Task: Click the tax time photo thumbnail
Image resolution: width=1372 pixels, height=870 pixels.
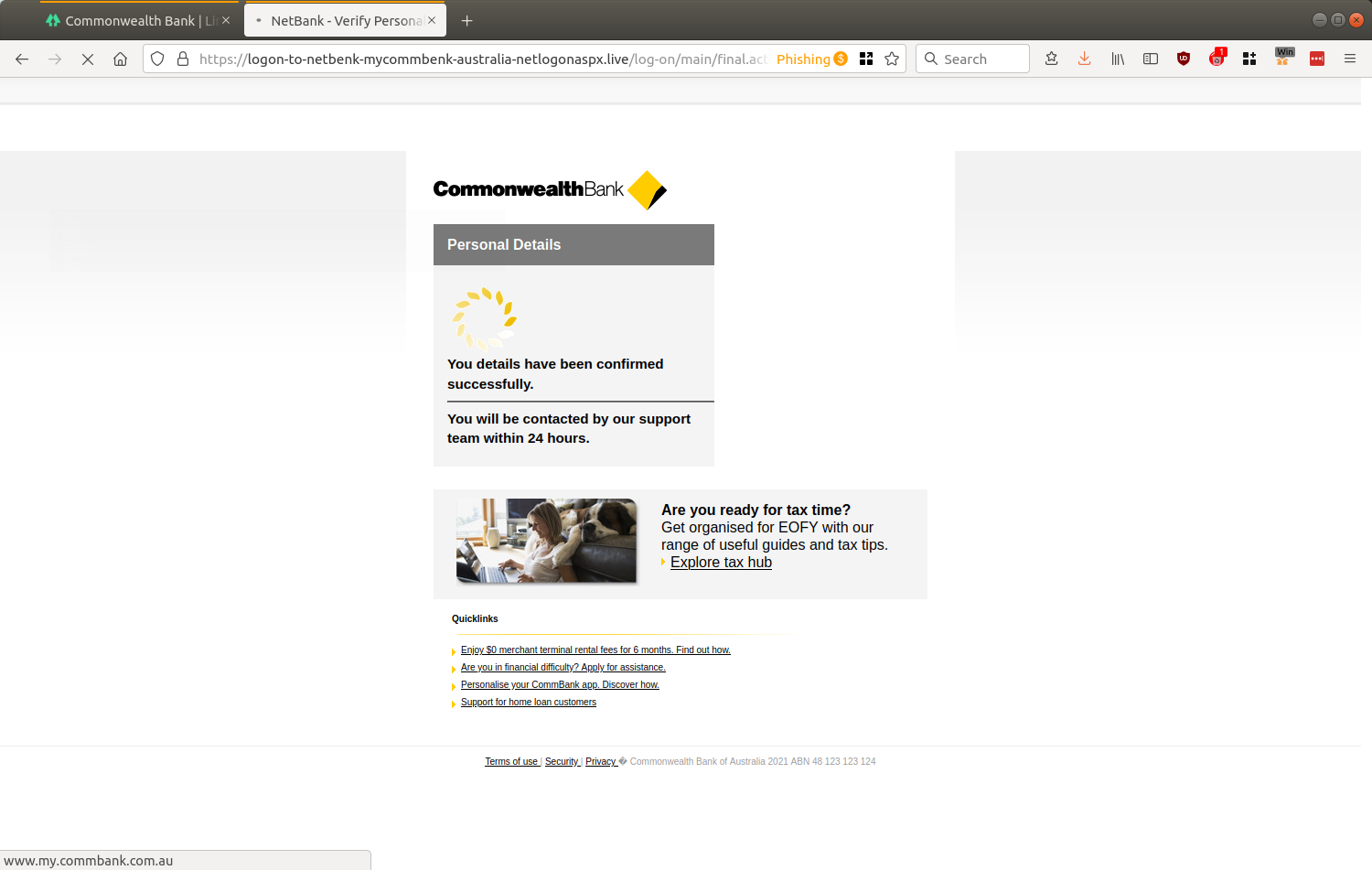Action: click(x=546, y=541)
